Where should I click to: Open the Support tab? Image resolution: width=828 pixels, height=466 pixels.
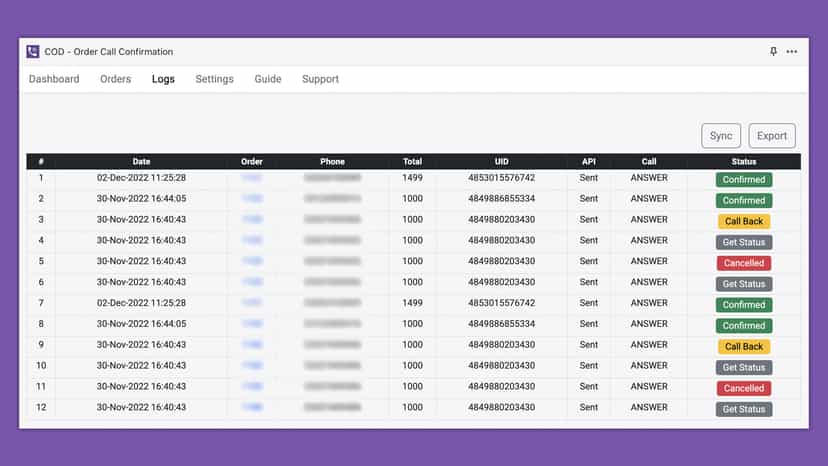click(321, 79)
